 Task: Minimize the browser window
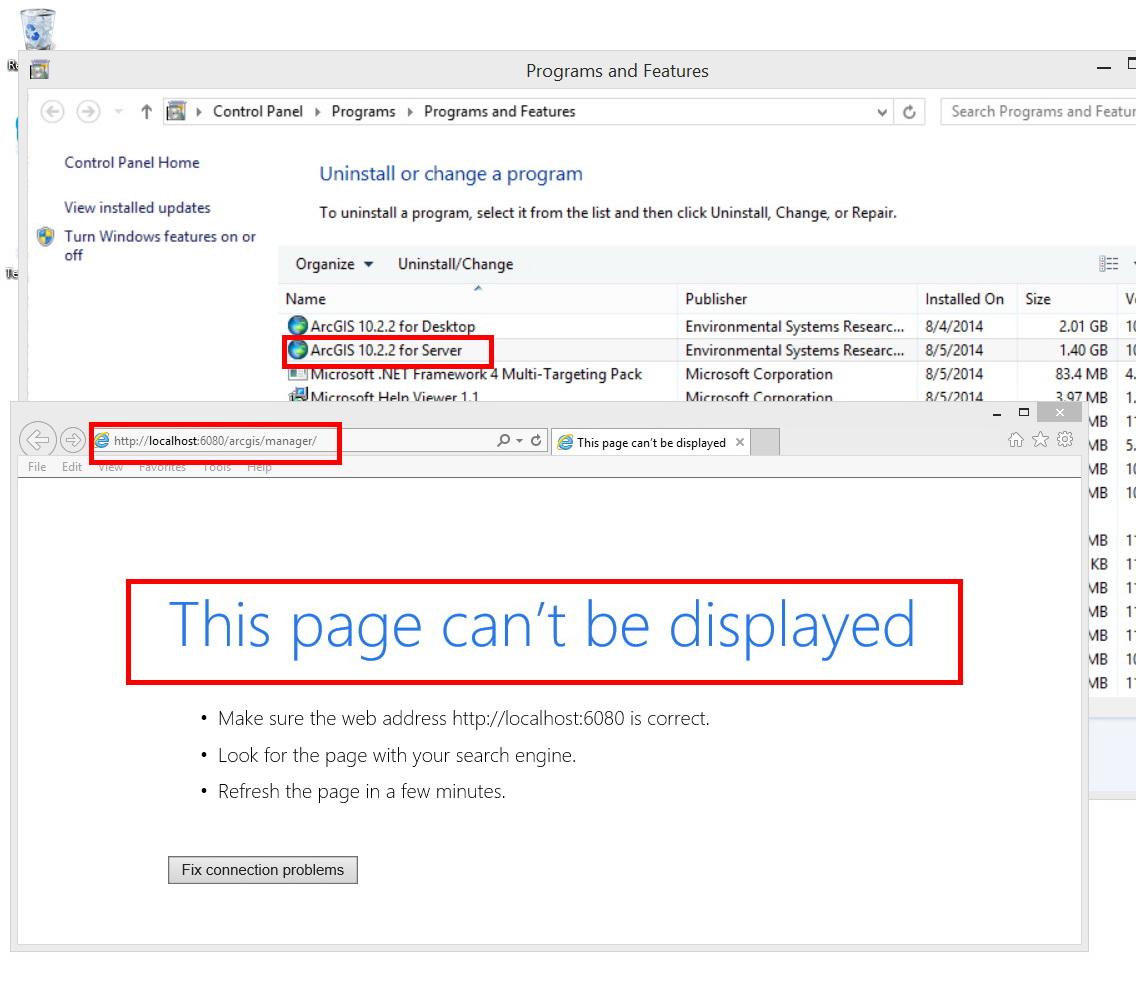pyautogui.click(x=997, y=414)
